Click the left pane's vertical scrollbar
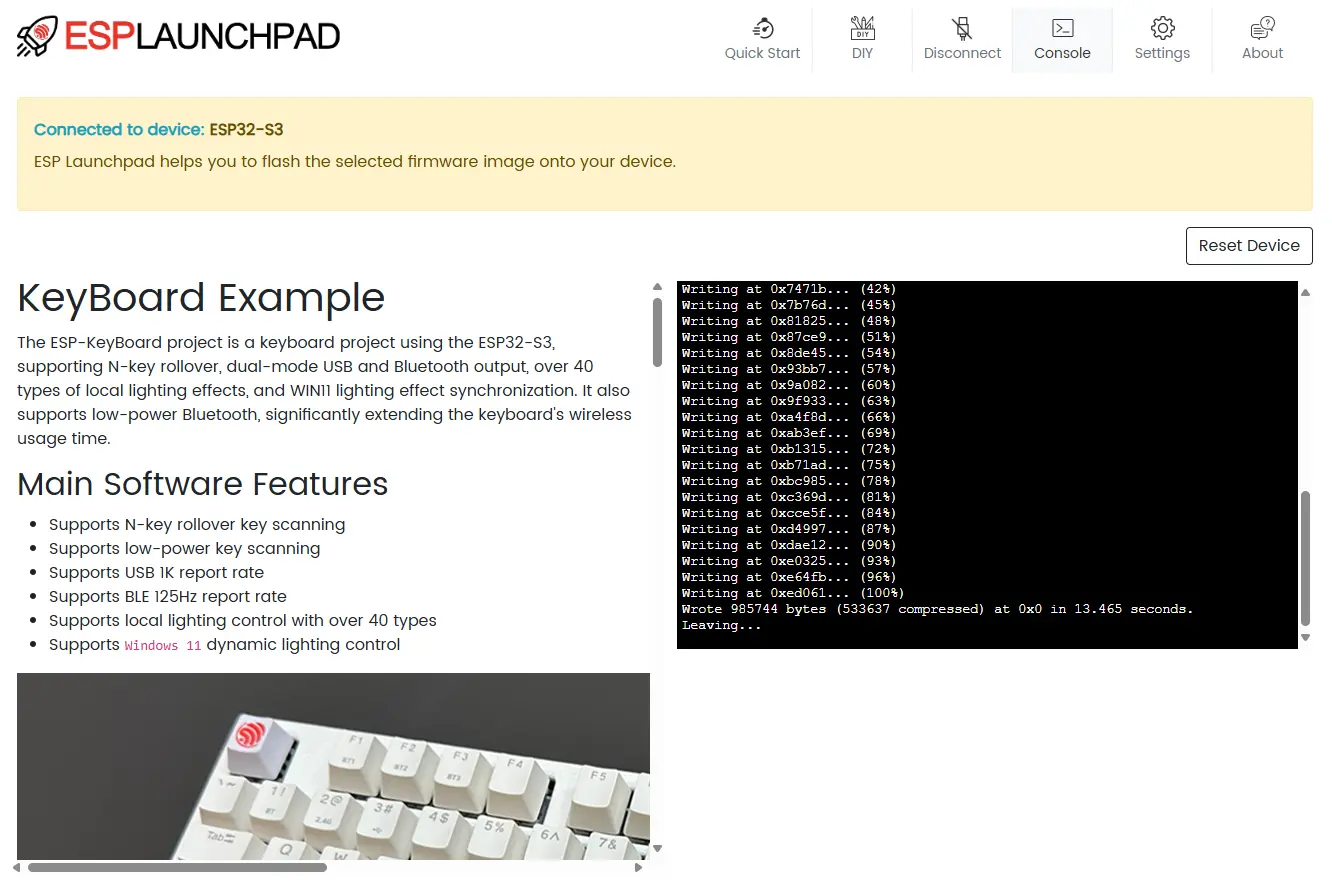1332x888 pixels. tap(657, 330)
